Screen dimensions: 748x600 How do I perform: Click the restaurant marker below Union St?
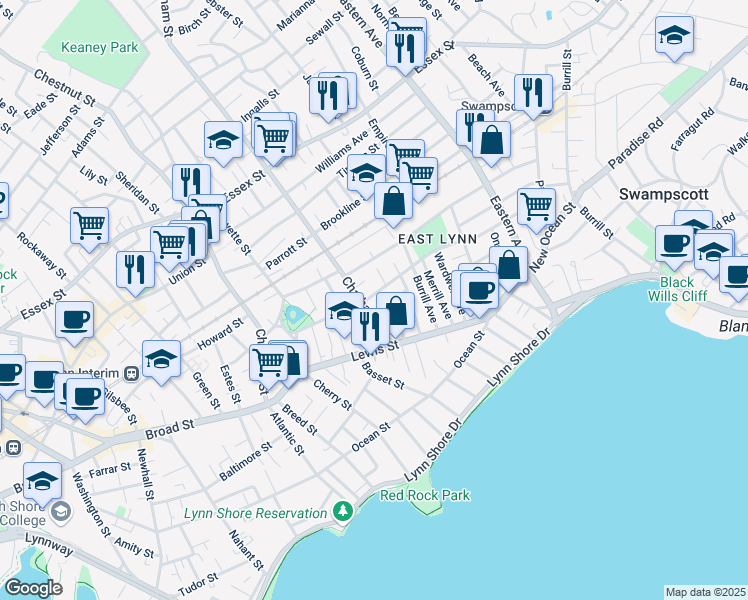pyautogui.click(x=135, y=270)
